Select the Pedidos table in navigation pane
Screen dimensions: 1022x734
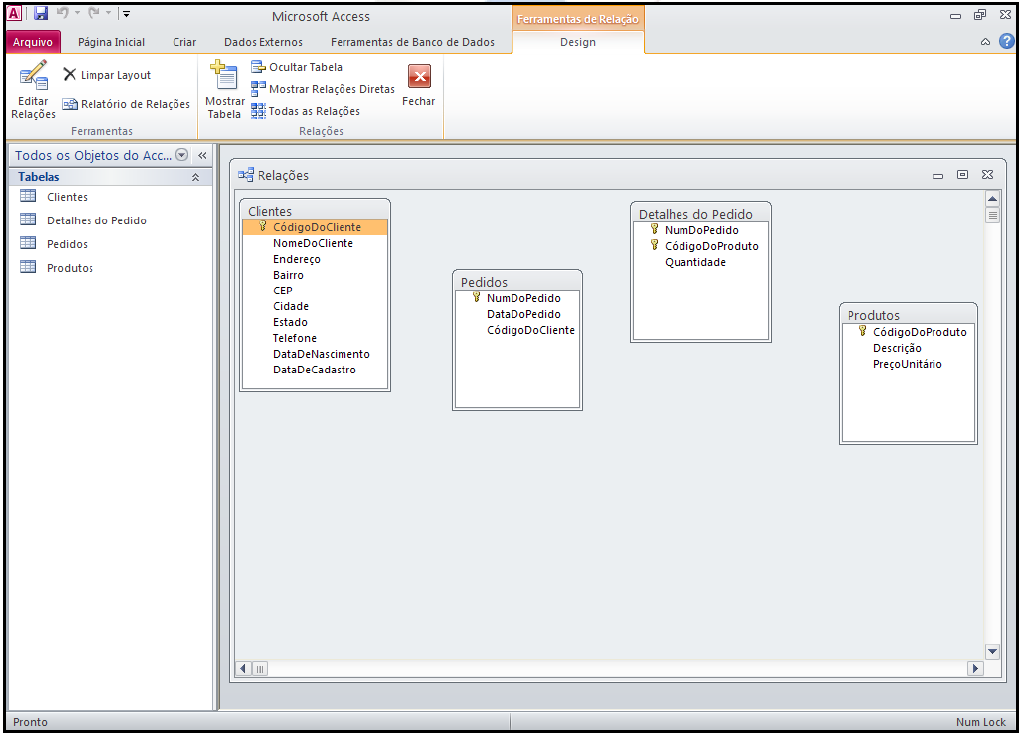(67, 244)
